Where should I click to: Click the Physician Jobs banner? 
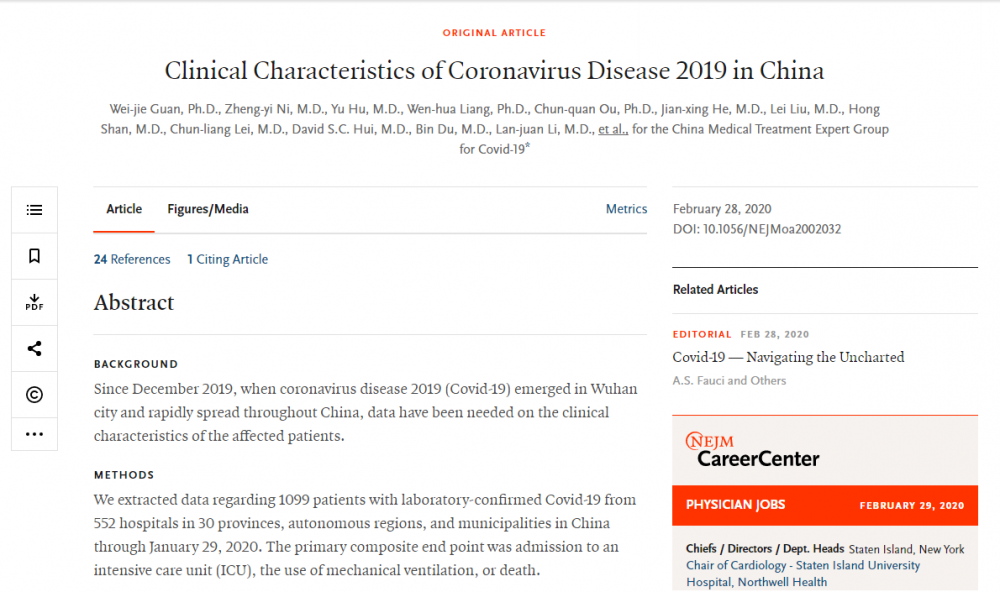tap(825, 505)
